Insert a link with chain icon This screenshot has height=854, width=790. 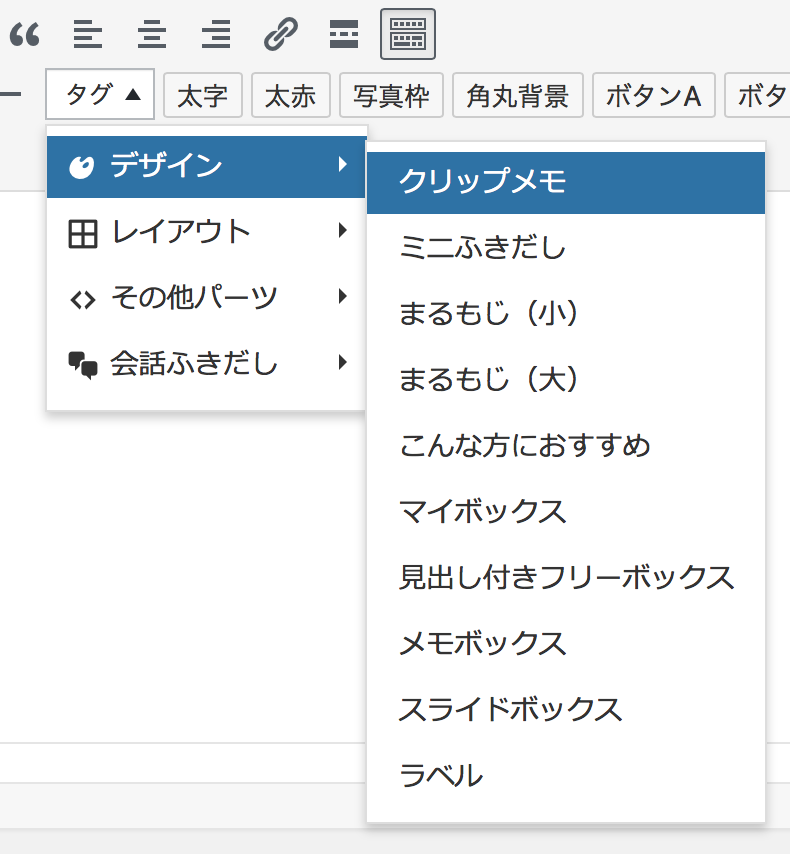click(x=281, y=34)
